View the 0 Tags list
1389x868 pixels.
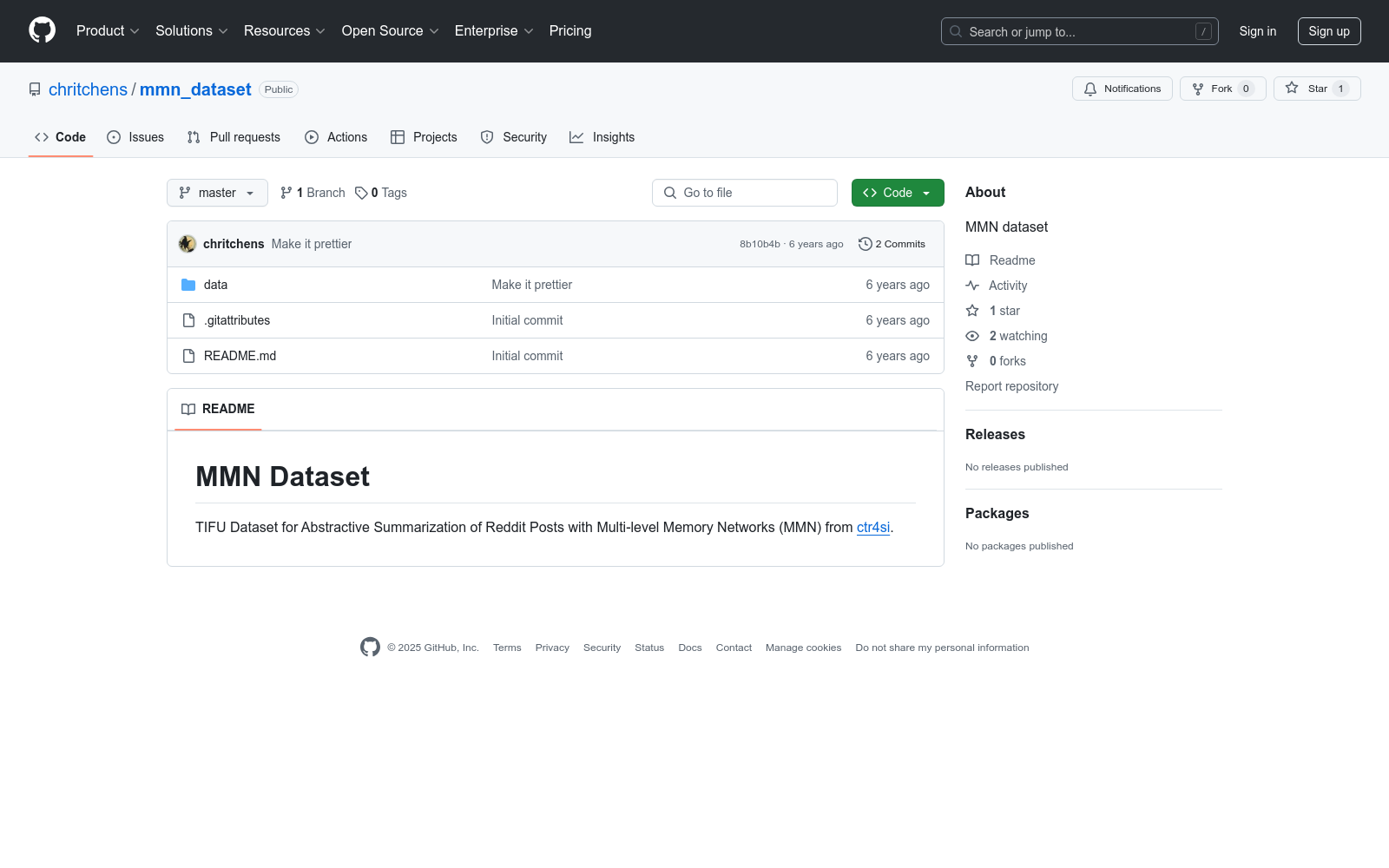tap(381, 193)
